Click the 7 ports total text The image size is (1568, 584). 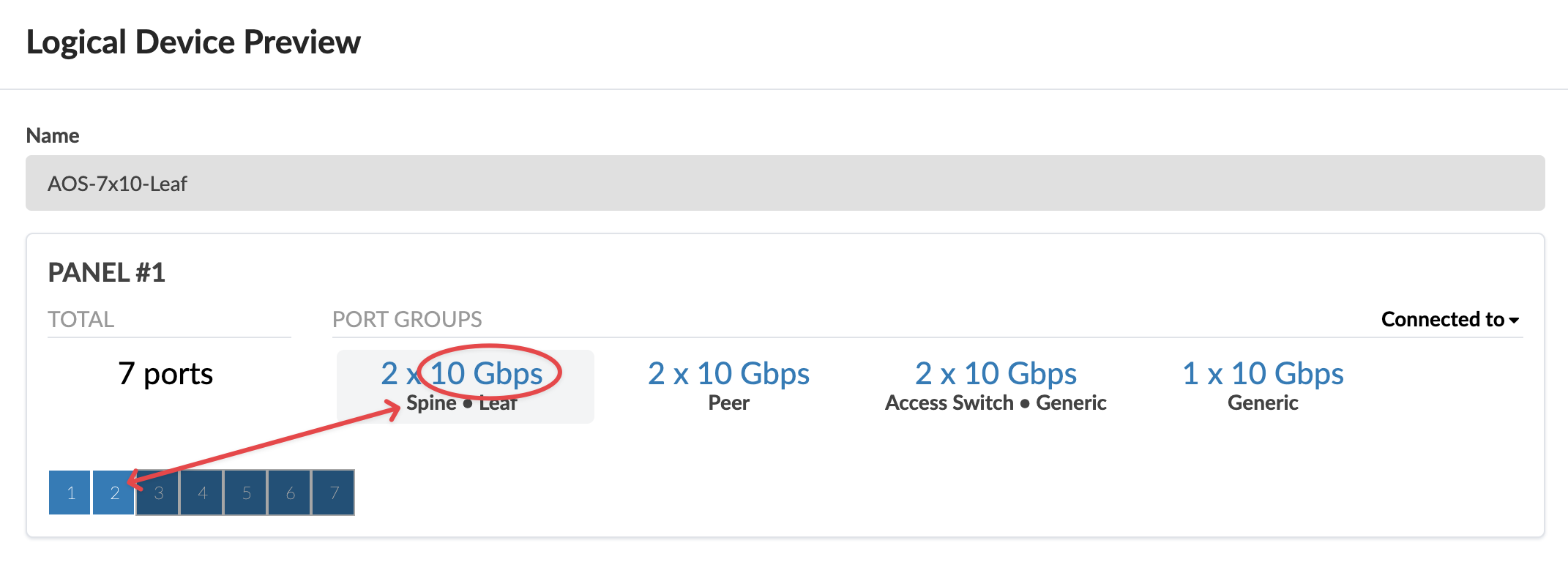tap(165, 374)
